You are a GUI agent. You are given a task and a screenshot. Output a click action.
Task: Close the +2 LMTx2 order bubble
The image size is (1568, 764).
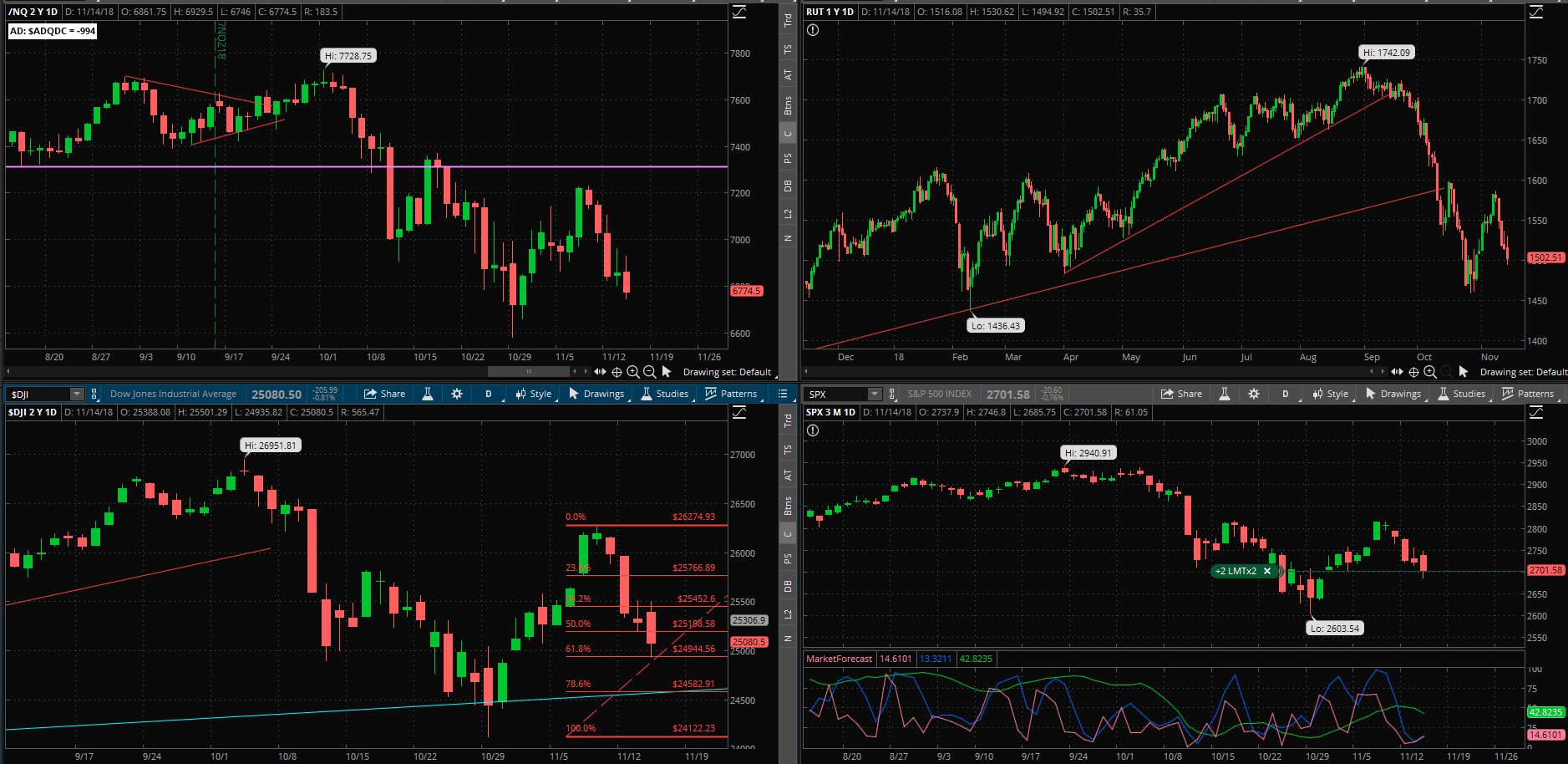1266,571
